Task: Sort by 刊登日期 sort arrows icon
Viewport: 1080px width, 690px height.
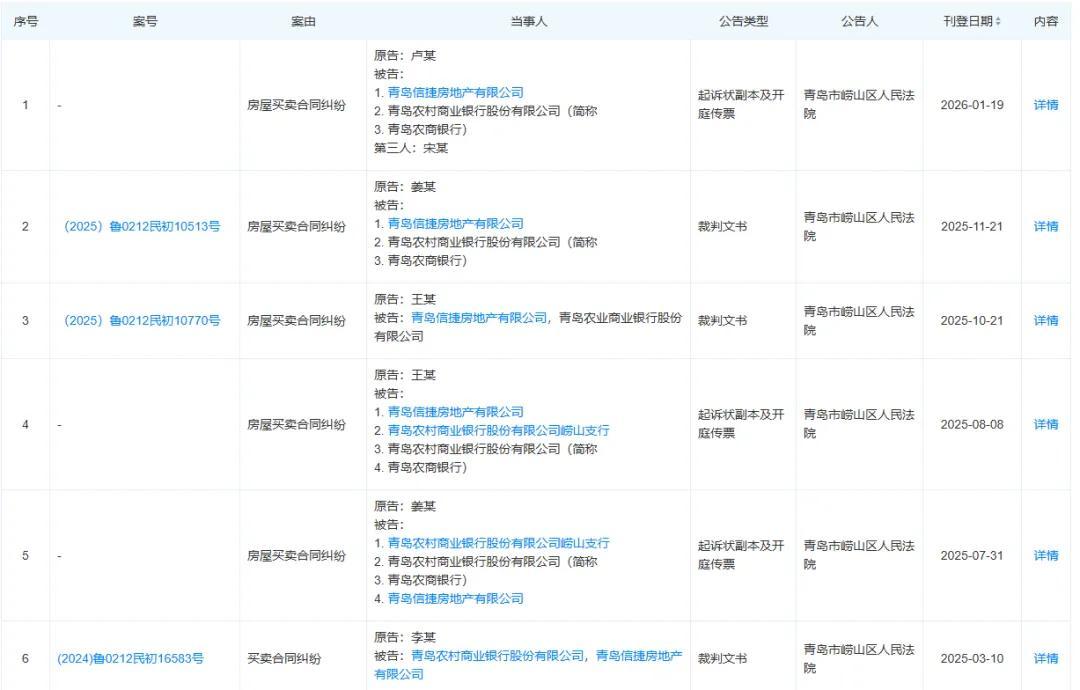Action: (x=998, y=21)
